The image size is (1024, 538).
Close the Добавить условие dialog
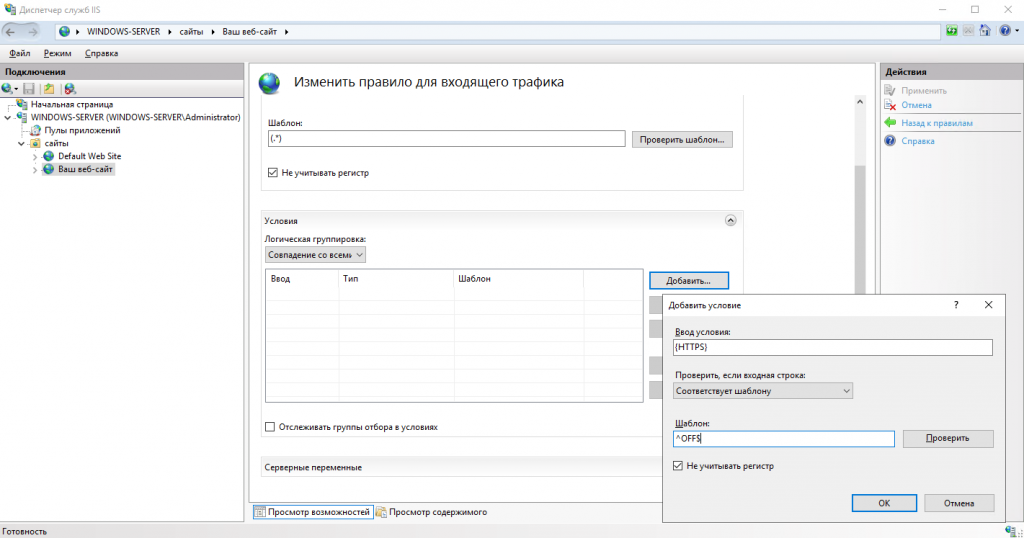[988, 305]
